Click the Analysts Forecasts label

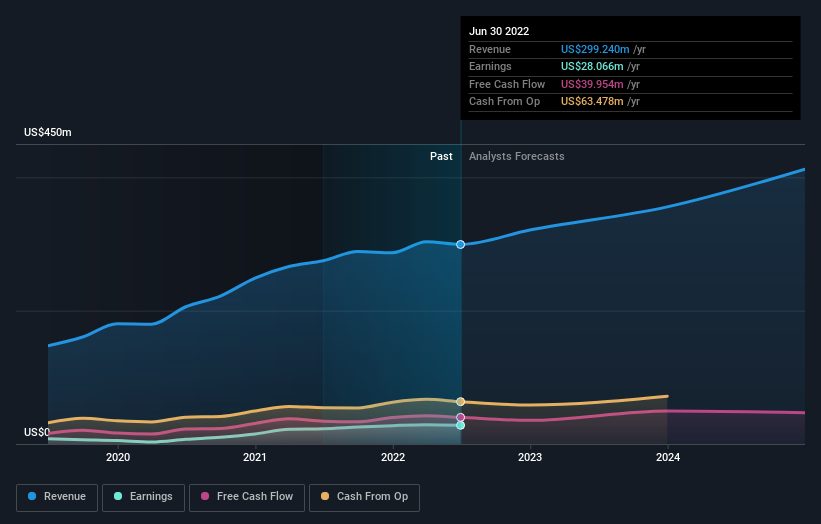pyautogui.click(x=516, y=156)
